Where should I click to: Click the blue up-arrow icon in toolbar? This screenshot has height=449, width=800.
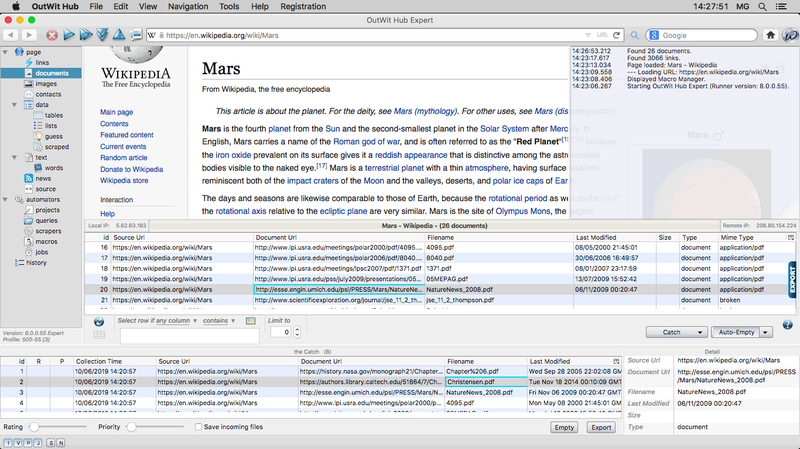click(120, 35)
